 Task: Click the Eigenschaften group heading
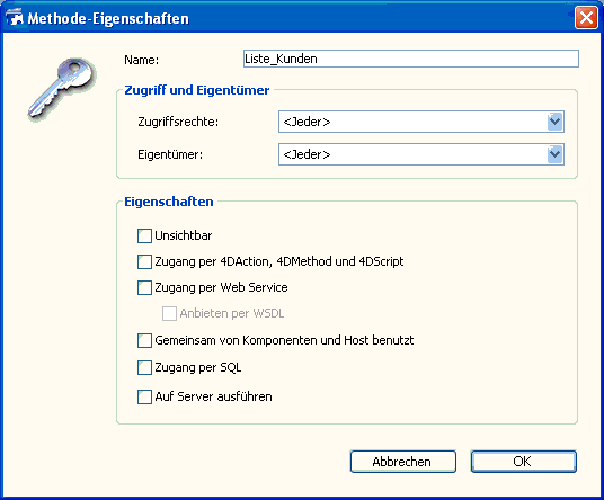point(168,201)
